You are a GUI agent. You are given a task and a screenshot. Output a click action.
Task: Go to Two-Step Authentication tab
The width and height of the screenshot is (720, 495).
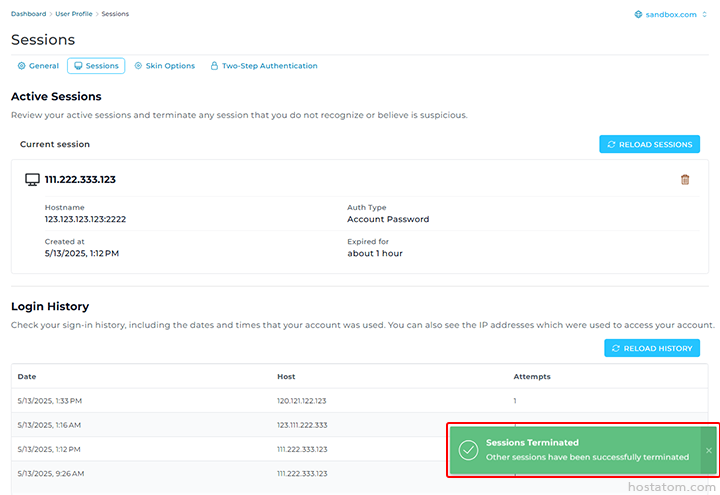263,66
